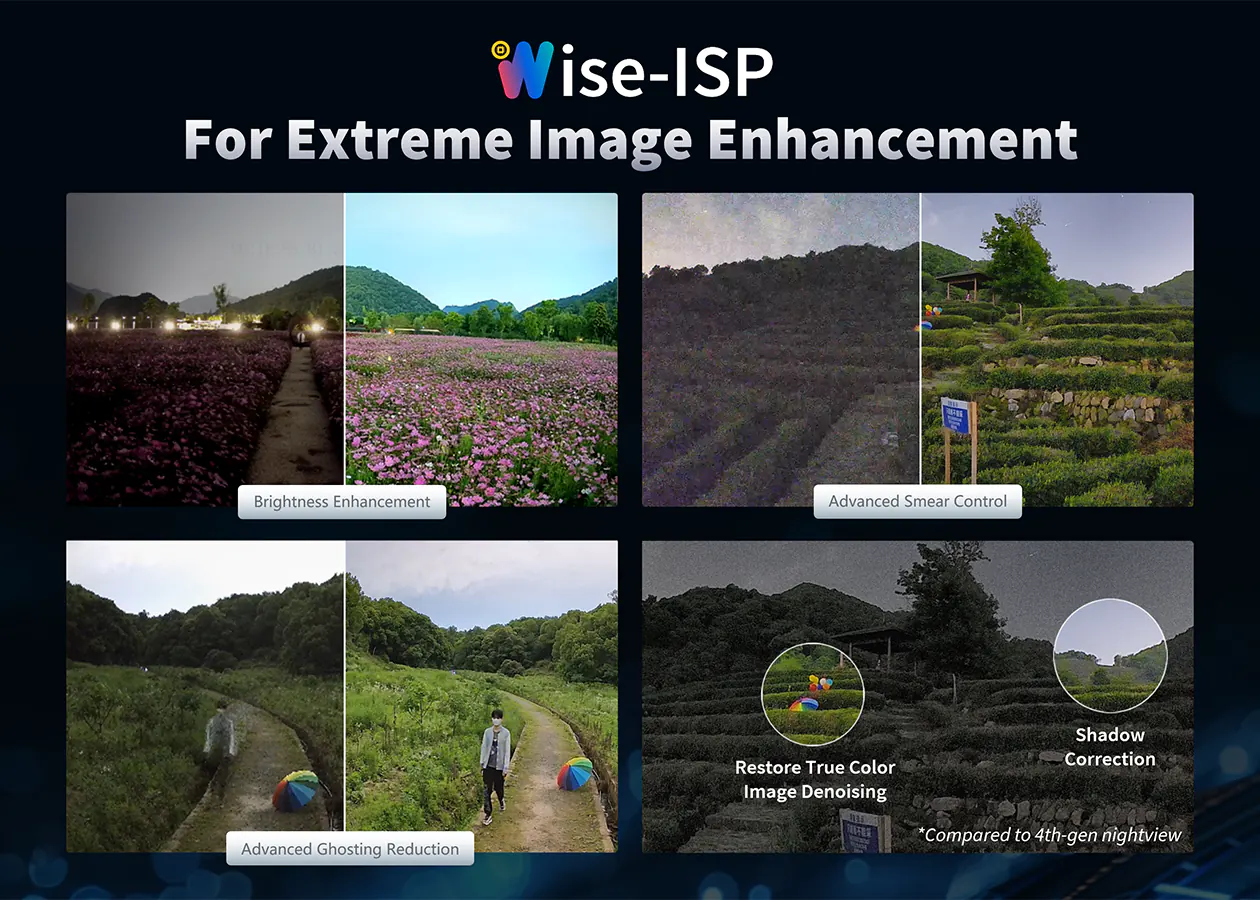Click the noisy tea terrace before image
Viewport: 1260px width, 900px height.
781,349
